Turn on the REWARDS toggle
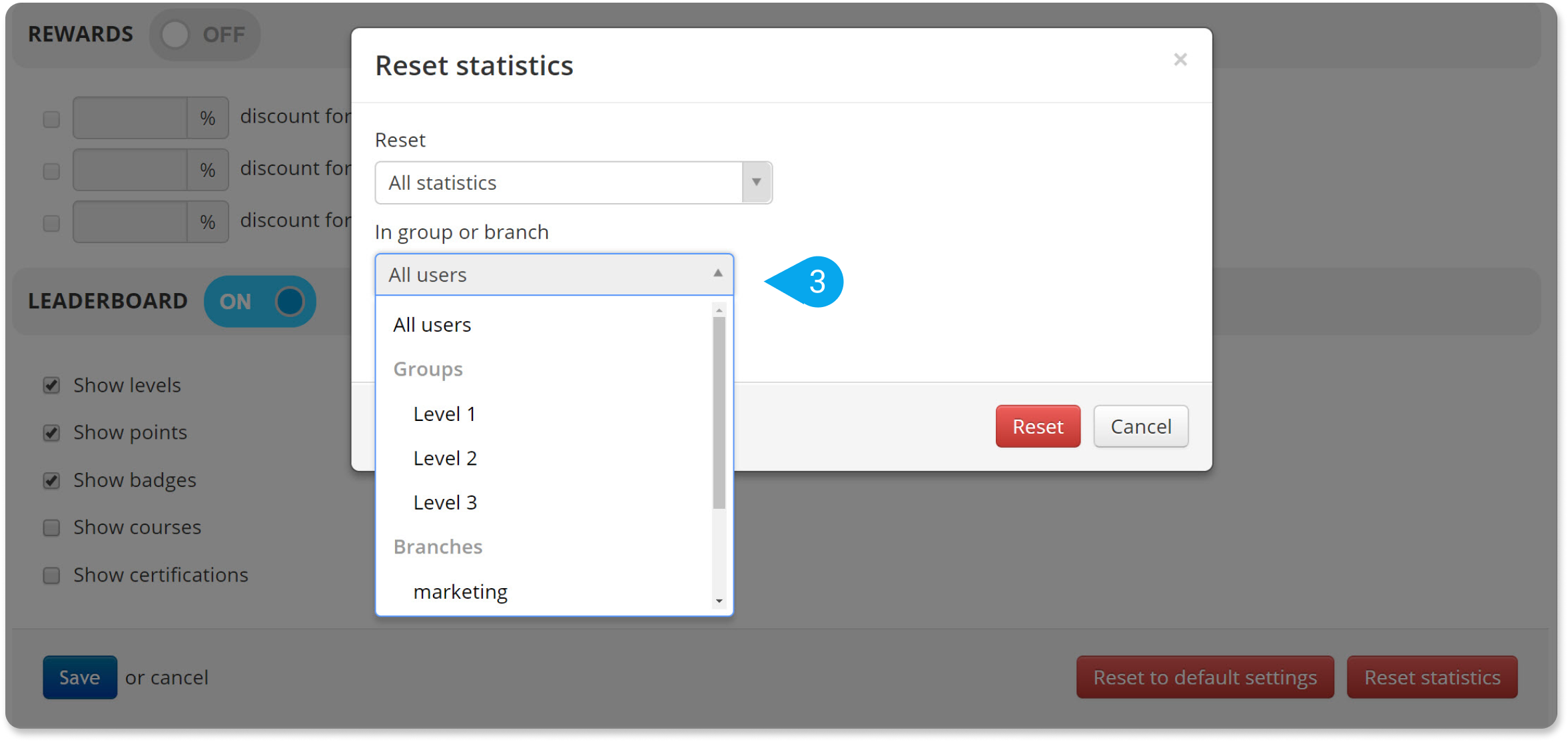Image resolution: width=1568 pixels, height=742 pixels. pos(204,34)
